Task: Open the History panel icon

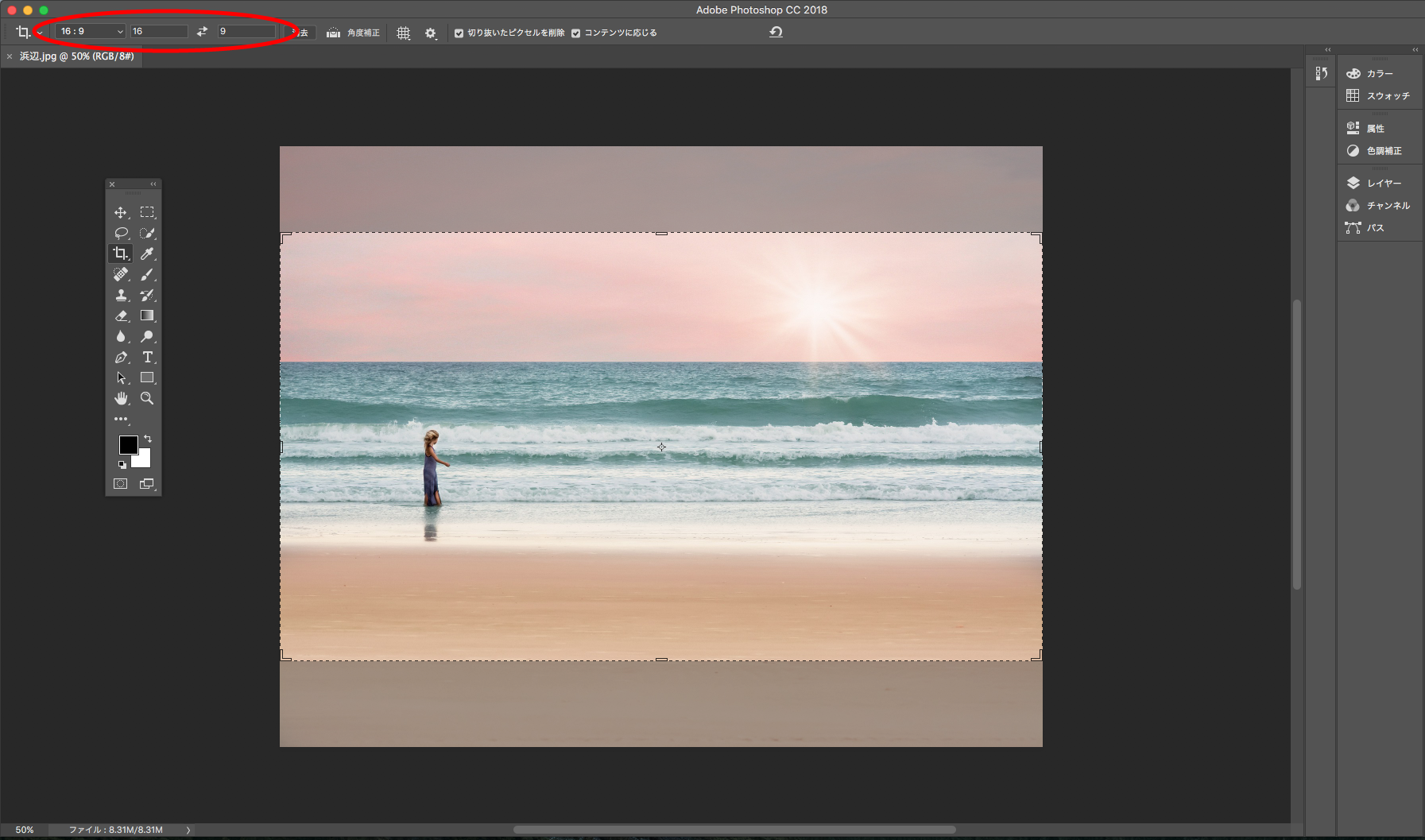Action: 1321,73
